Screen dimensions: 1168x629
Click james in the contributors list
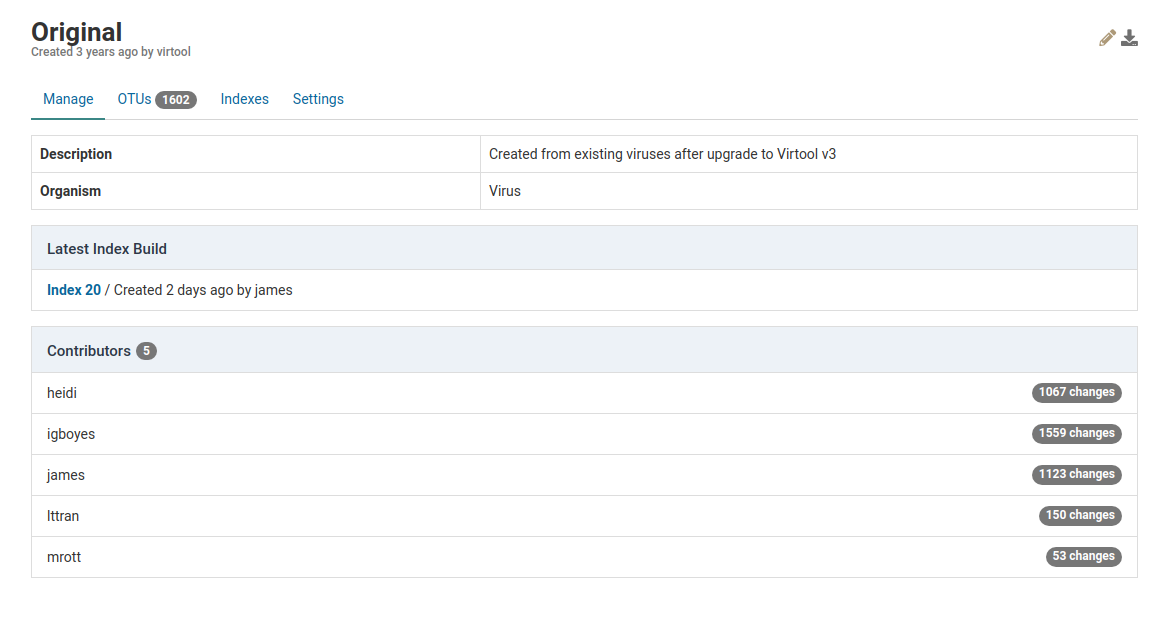[x=66, y=475]
